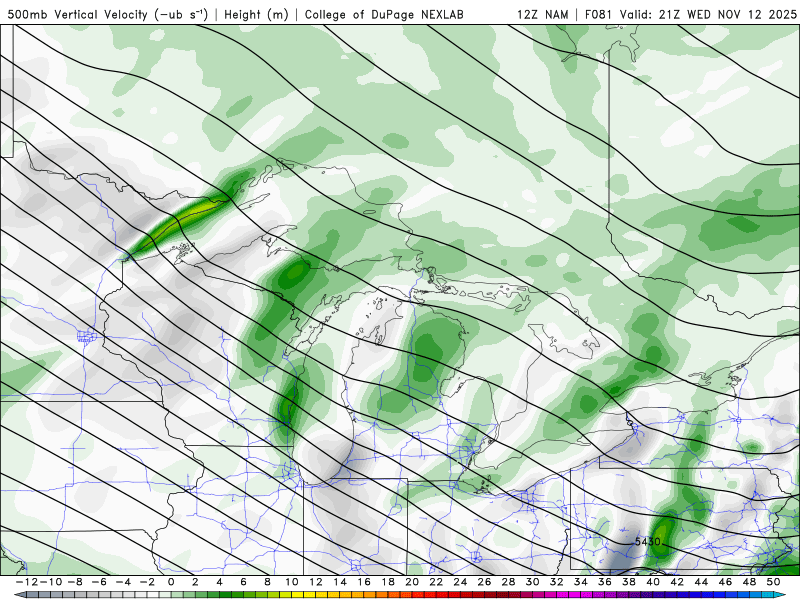Click the "36" value on the color scale
The image size is (800, 600).
(x=605, y=582)
